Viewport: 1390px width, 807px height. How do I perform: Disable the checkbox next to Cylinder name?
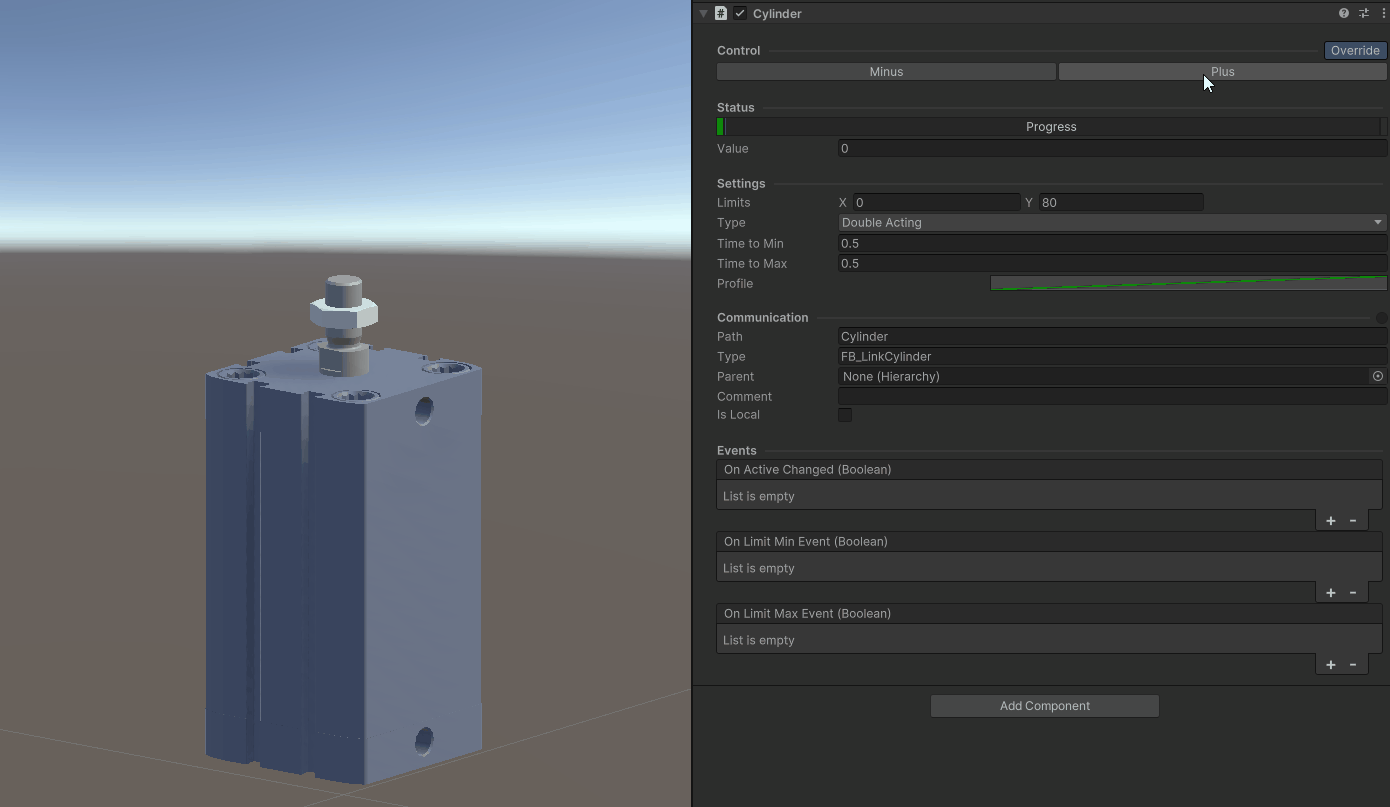[738, 13]
